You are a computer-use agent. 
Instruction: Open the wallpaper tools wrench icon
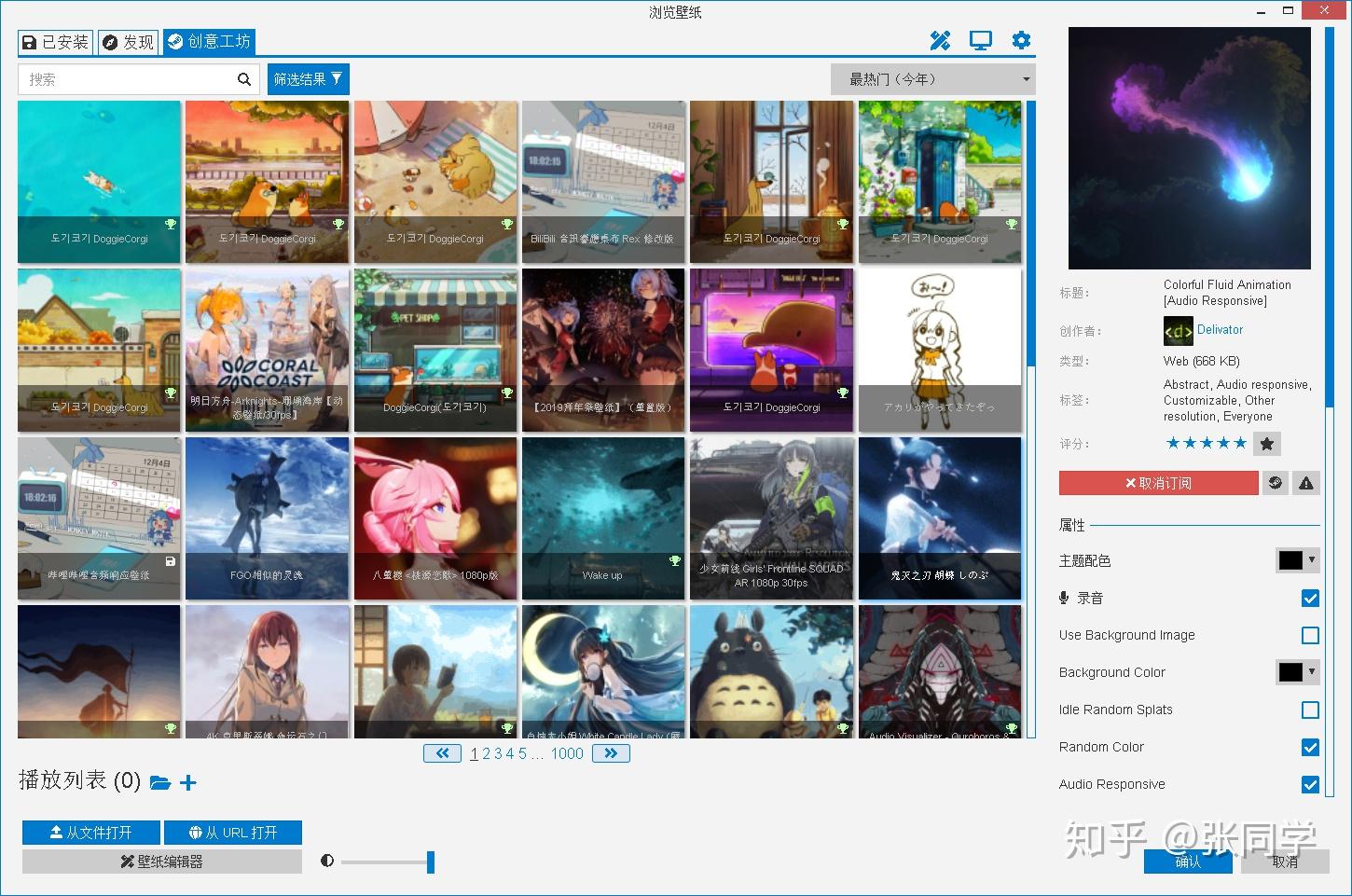940,40
